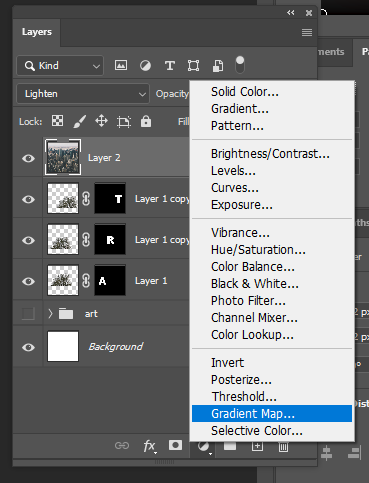
Task: Delete layer trash icon
Action: click(283, 446)
